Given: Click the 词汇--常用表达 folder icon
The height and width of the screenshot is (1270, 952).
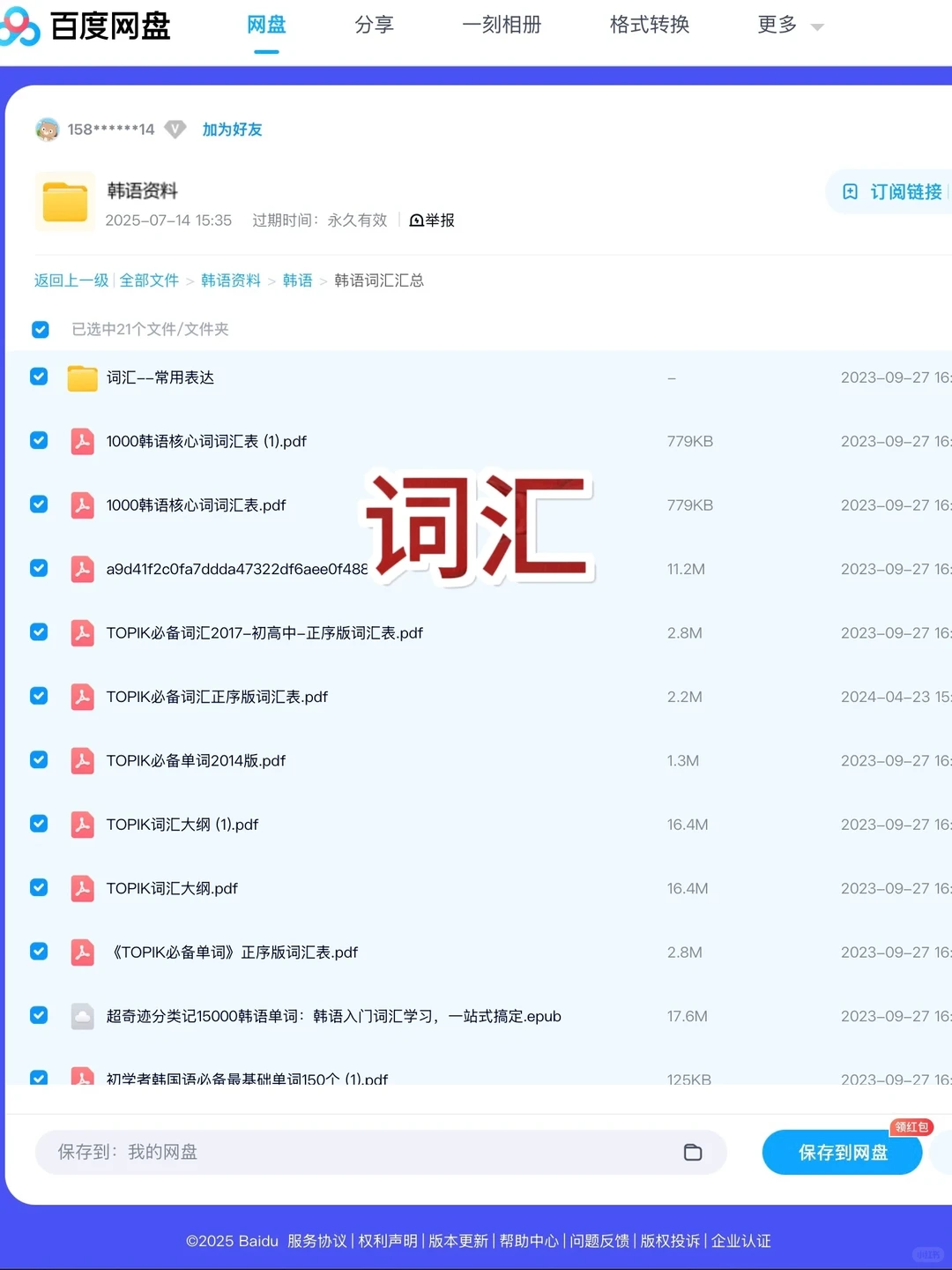Looking at the screenshot, I should pyautogui.click(x=82, y=377).
